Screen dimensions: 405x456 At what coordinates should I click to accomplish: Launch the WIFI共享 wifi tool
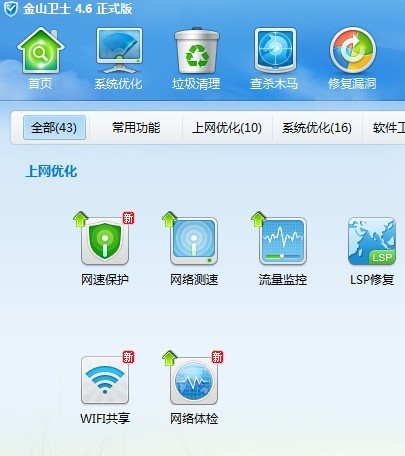[x=105, y=380]
